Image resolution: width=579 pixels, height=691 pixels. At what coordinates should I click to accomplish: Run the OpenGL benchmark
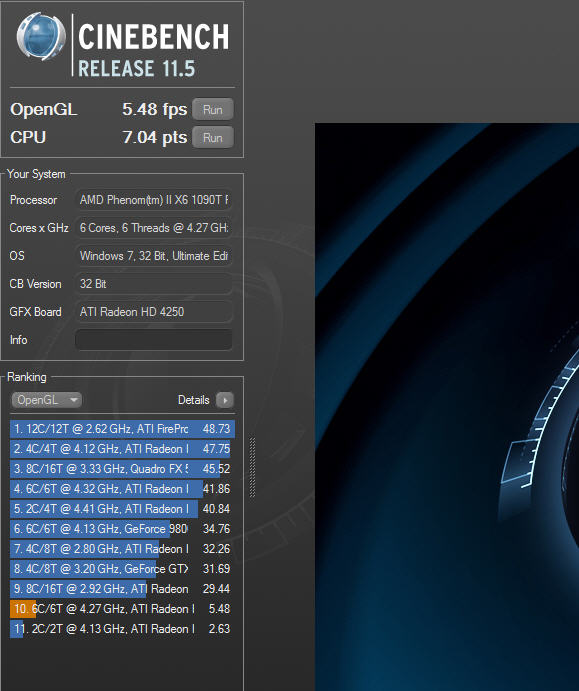click(212, 109)
